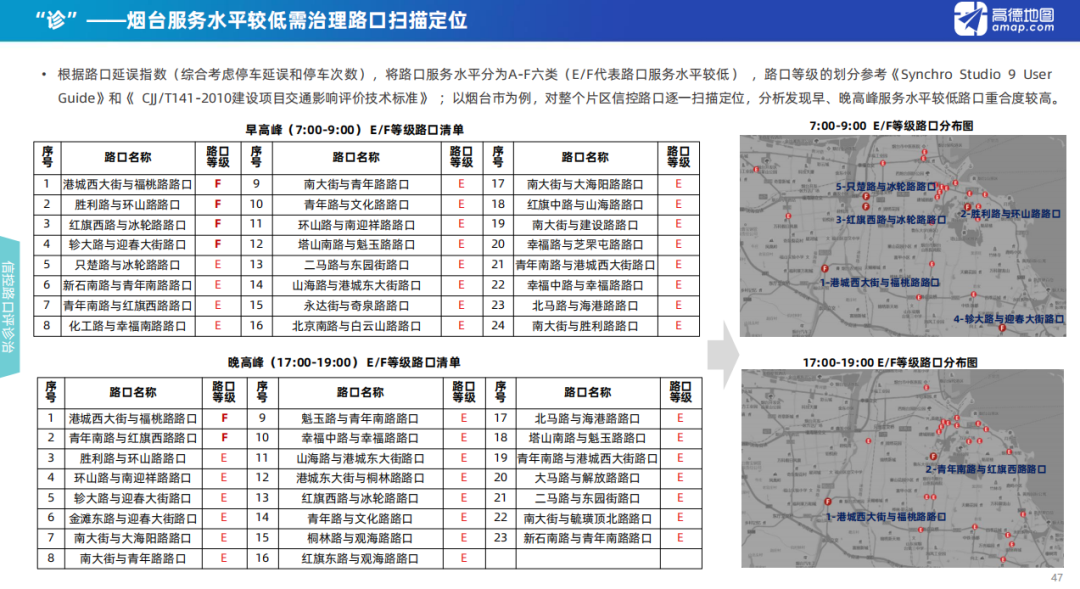Open the 17:00-19:00 evening peak distribution map
The image size is (1080, 589).
(x=902, y=468)
